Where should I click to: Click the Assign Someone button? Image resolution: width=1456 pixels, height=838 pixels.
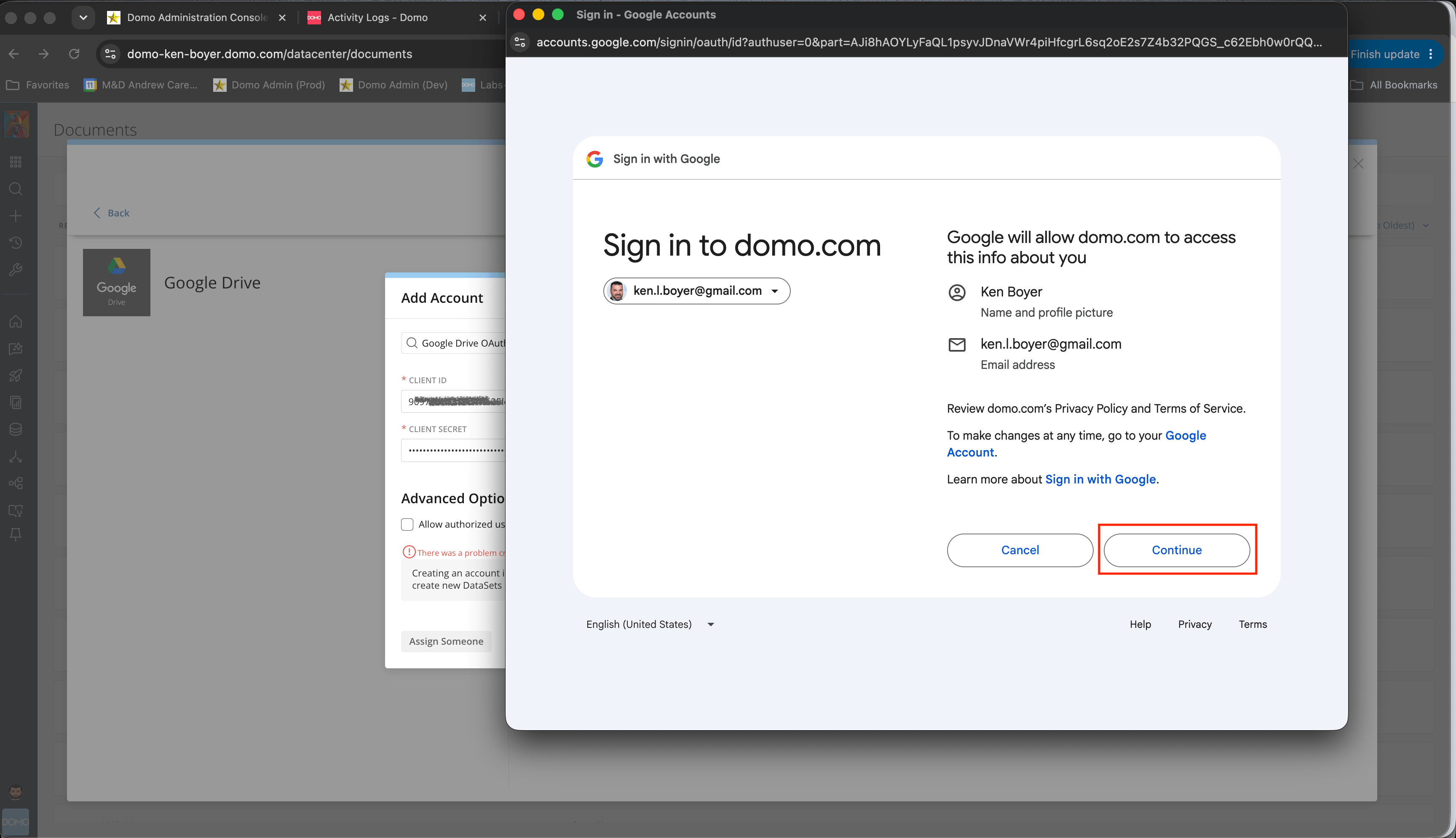tap(446, 641)
